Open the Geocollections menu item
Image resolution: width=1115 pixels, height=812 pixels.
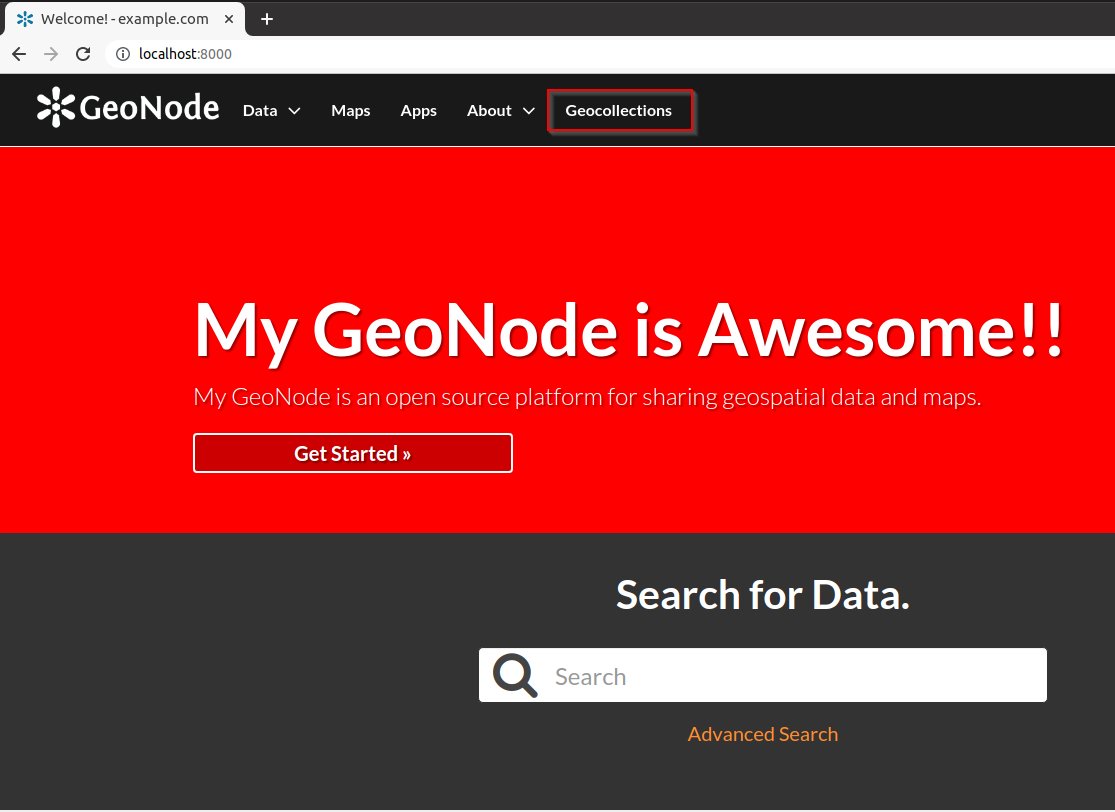619,111
